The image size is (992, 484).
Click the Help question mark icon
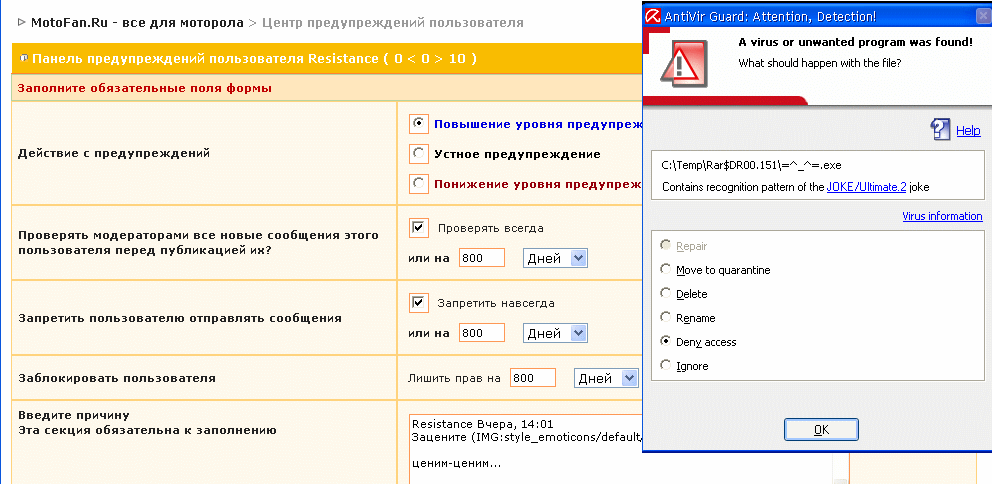pos(940,130)
